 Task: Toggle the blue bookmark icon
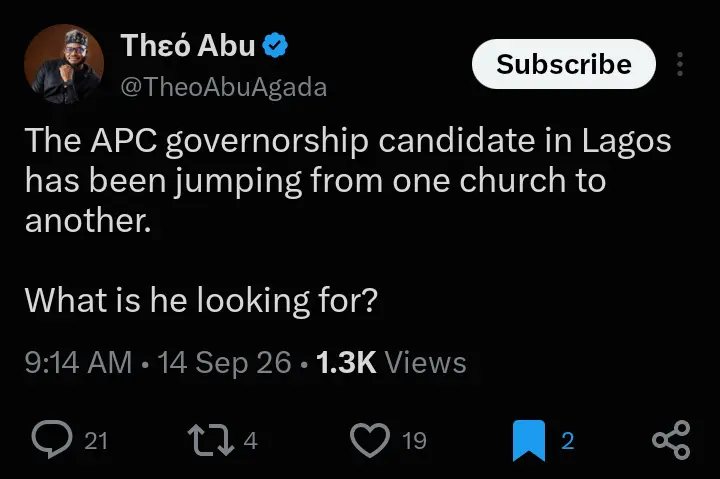pyautogui.click(x=529, y=440)
